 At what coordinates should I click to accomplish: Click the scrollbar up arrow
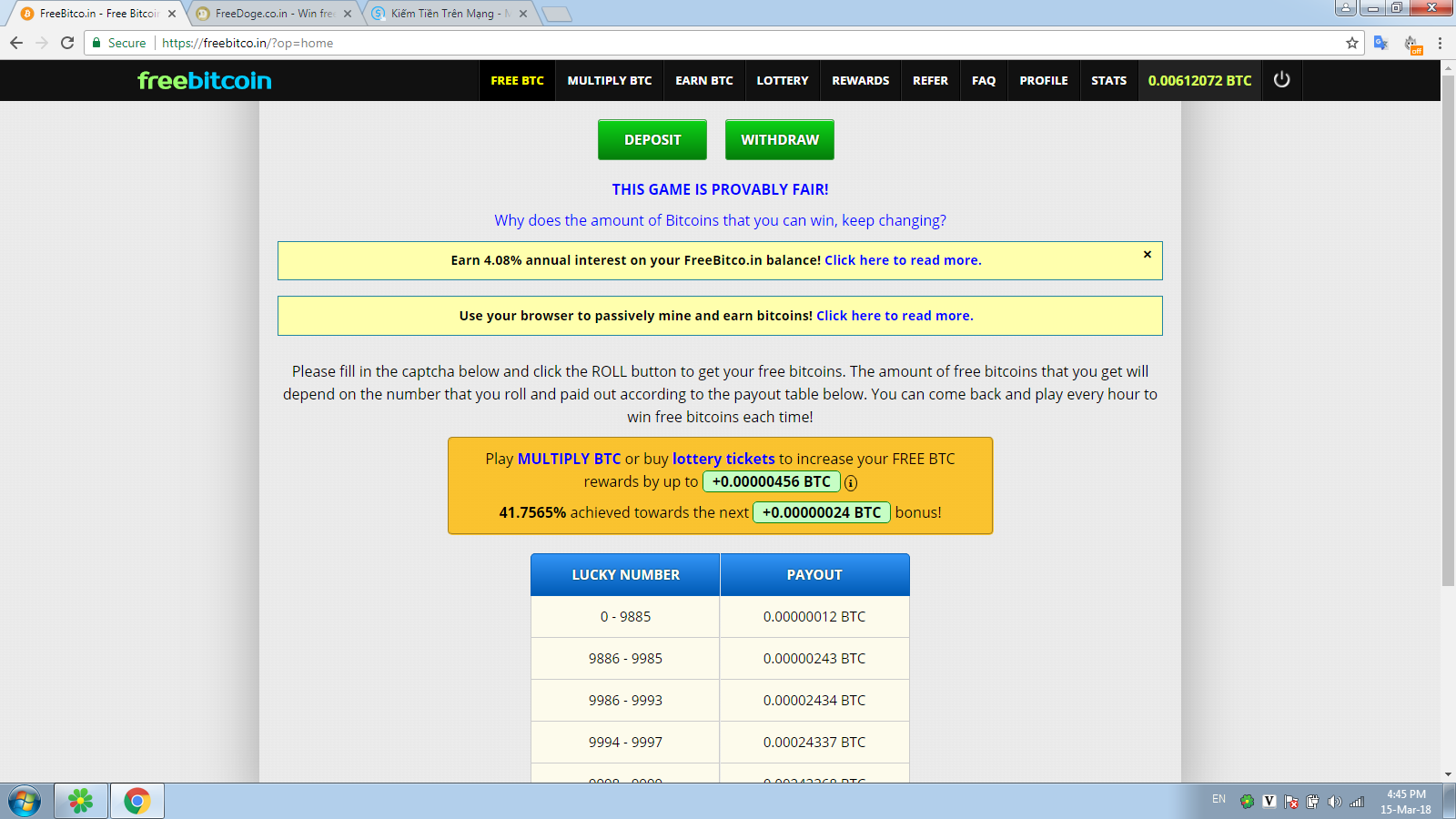[x=1448, y=68]
